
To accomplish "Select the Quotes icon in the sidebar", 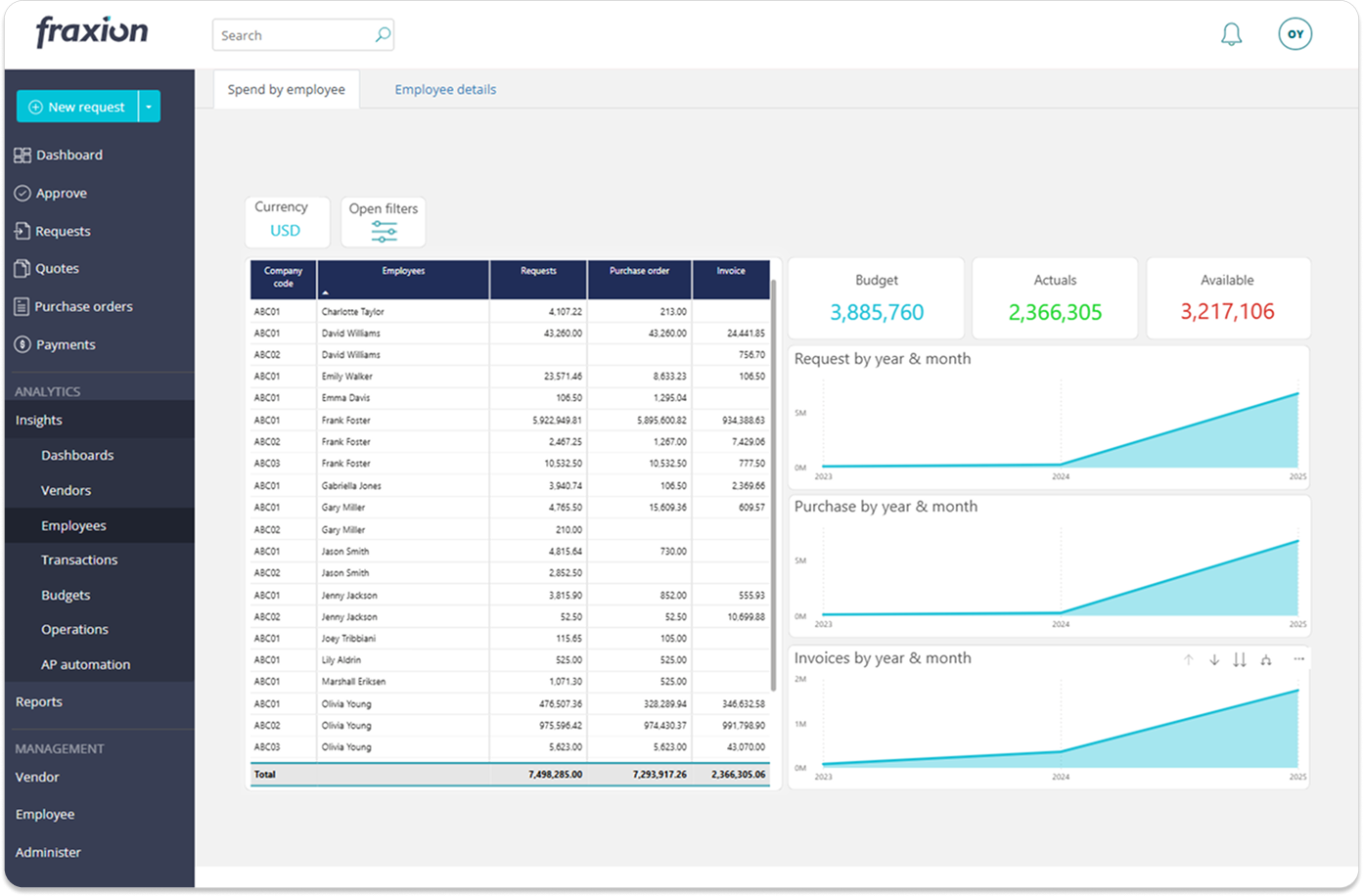I will [22, 268].
